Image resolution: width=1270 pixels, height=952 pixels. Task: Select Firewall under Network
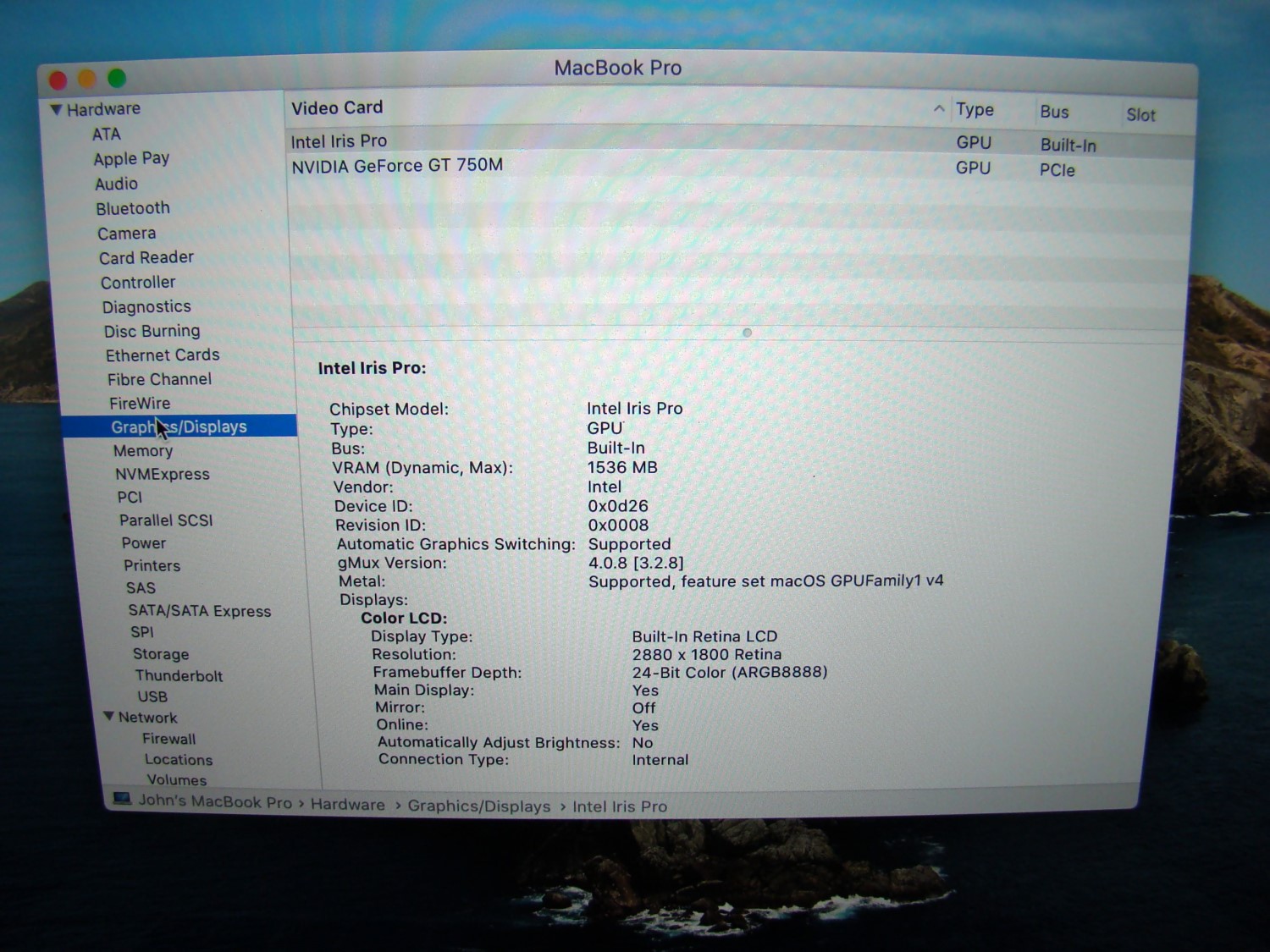click(x=168, y=739)
